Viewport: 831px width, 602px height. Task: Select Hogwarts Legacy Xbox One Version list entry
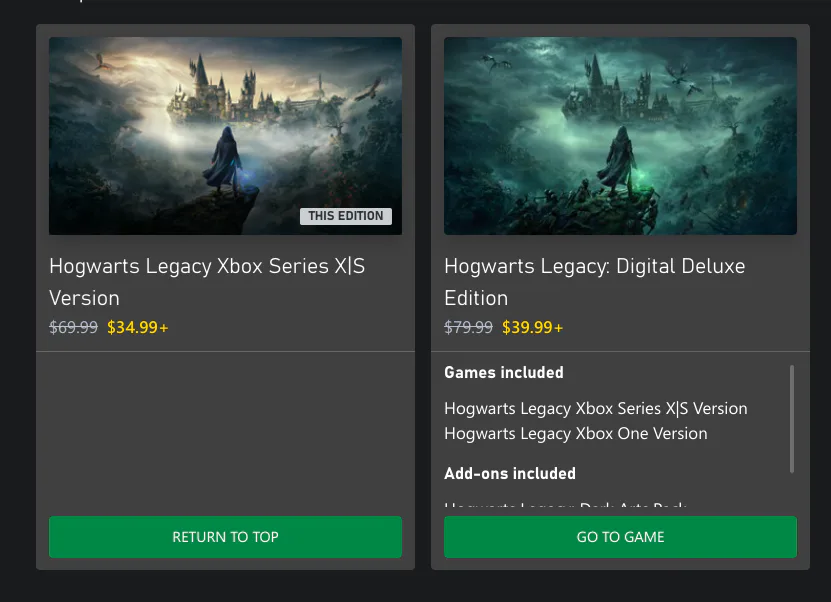[576, 433]
